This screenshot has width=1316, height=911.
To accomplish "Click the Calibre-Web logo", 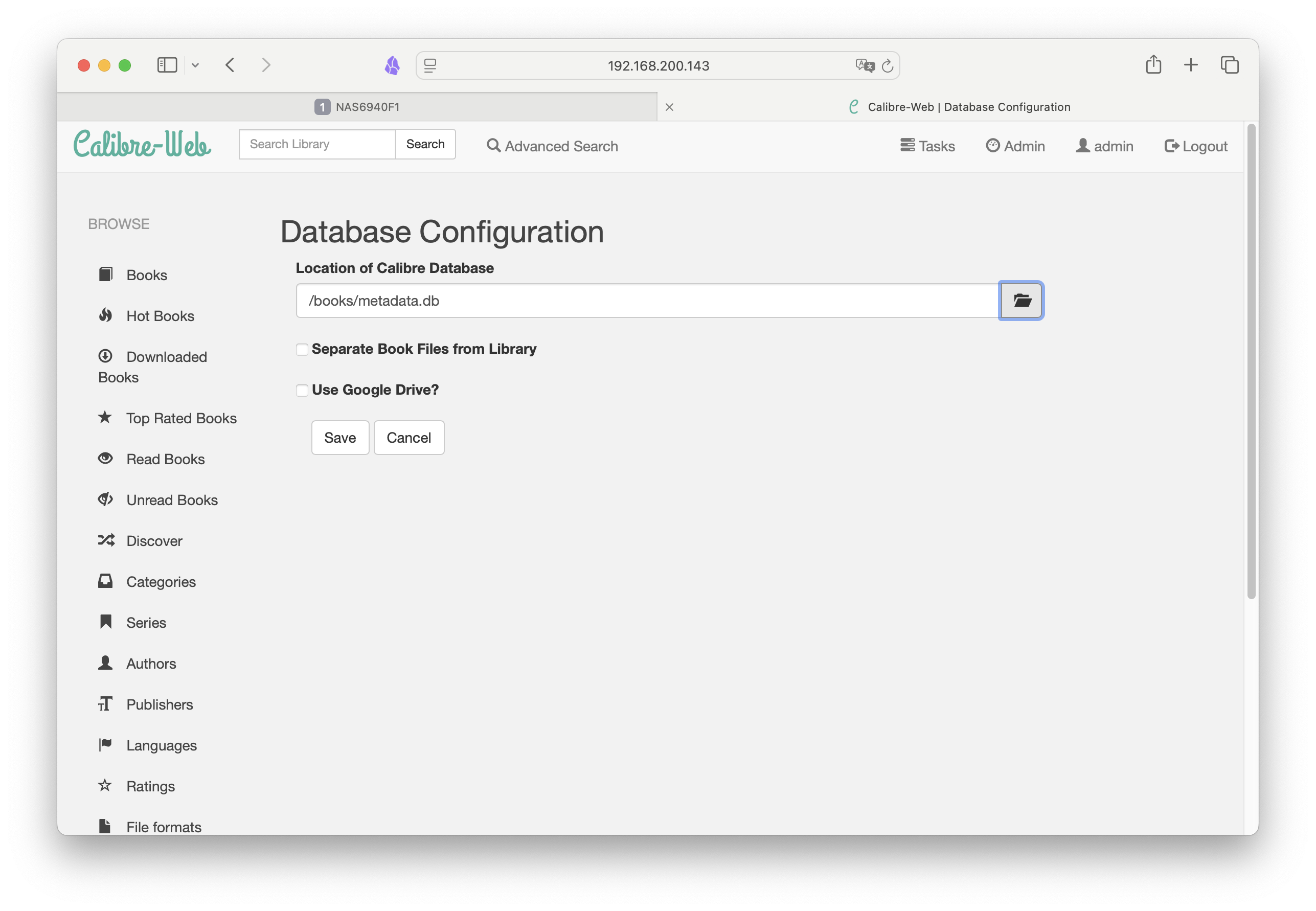I will pyautogui.click(x=142, y=144).
